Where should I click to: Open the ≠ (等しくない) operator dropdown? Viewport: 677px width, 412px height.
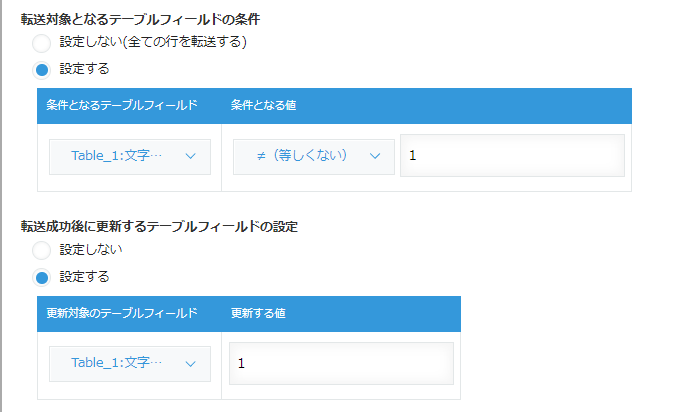click(314, 157)
